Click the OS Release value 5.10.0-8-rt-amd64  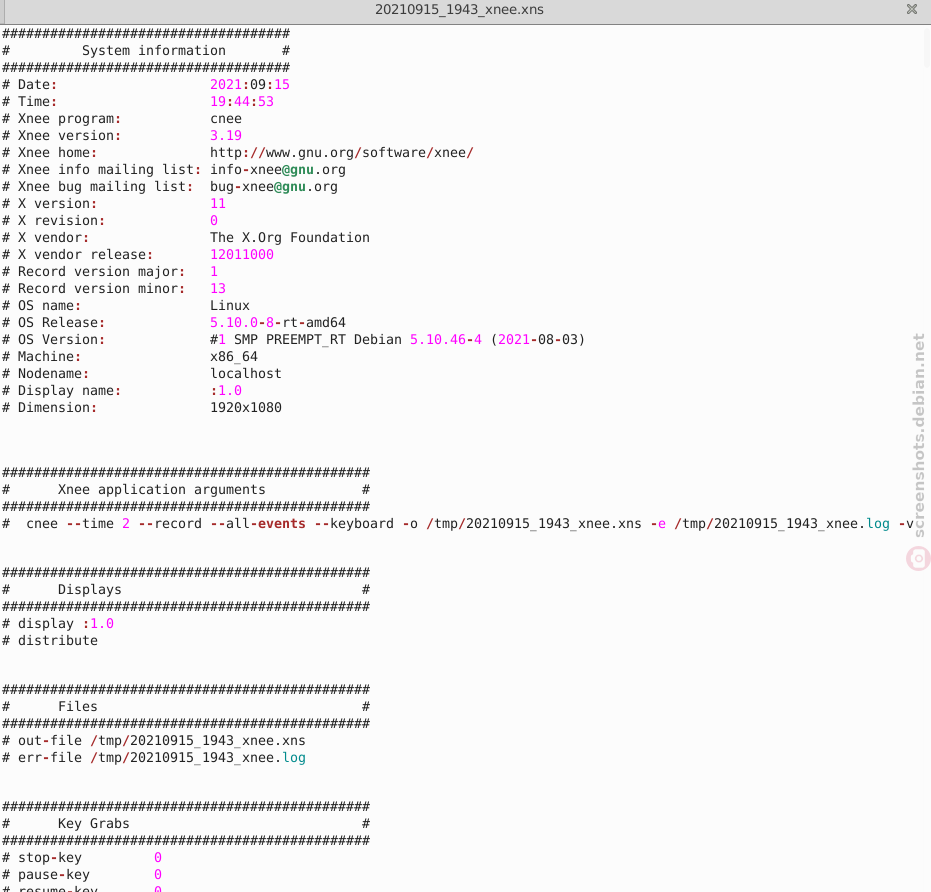(278, 322)
